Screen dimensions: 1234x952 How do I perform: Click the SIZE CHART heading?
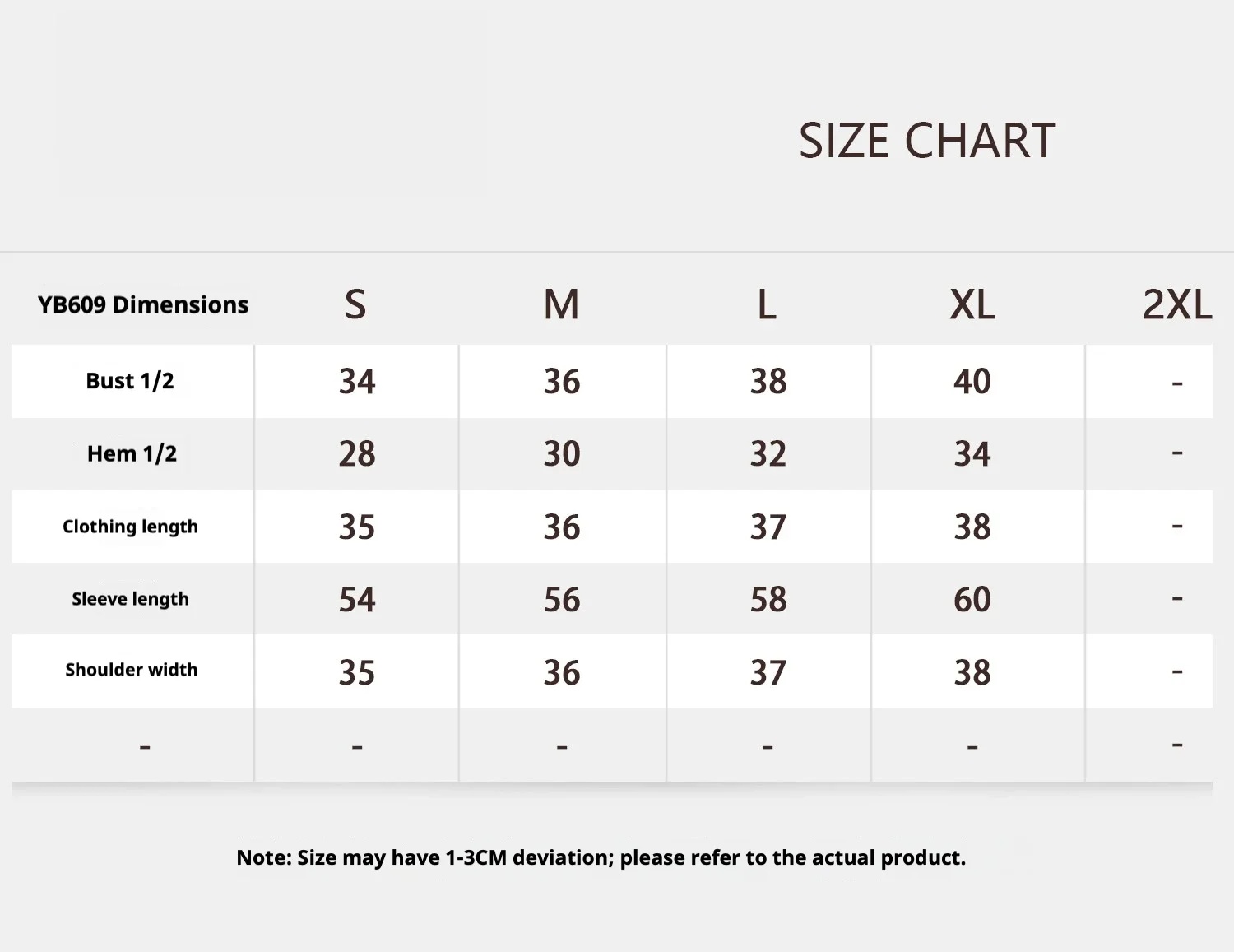pos(927,141)
